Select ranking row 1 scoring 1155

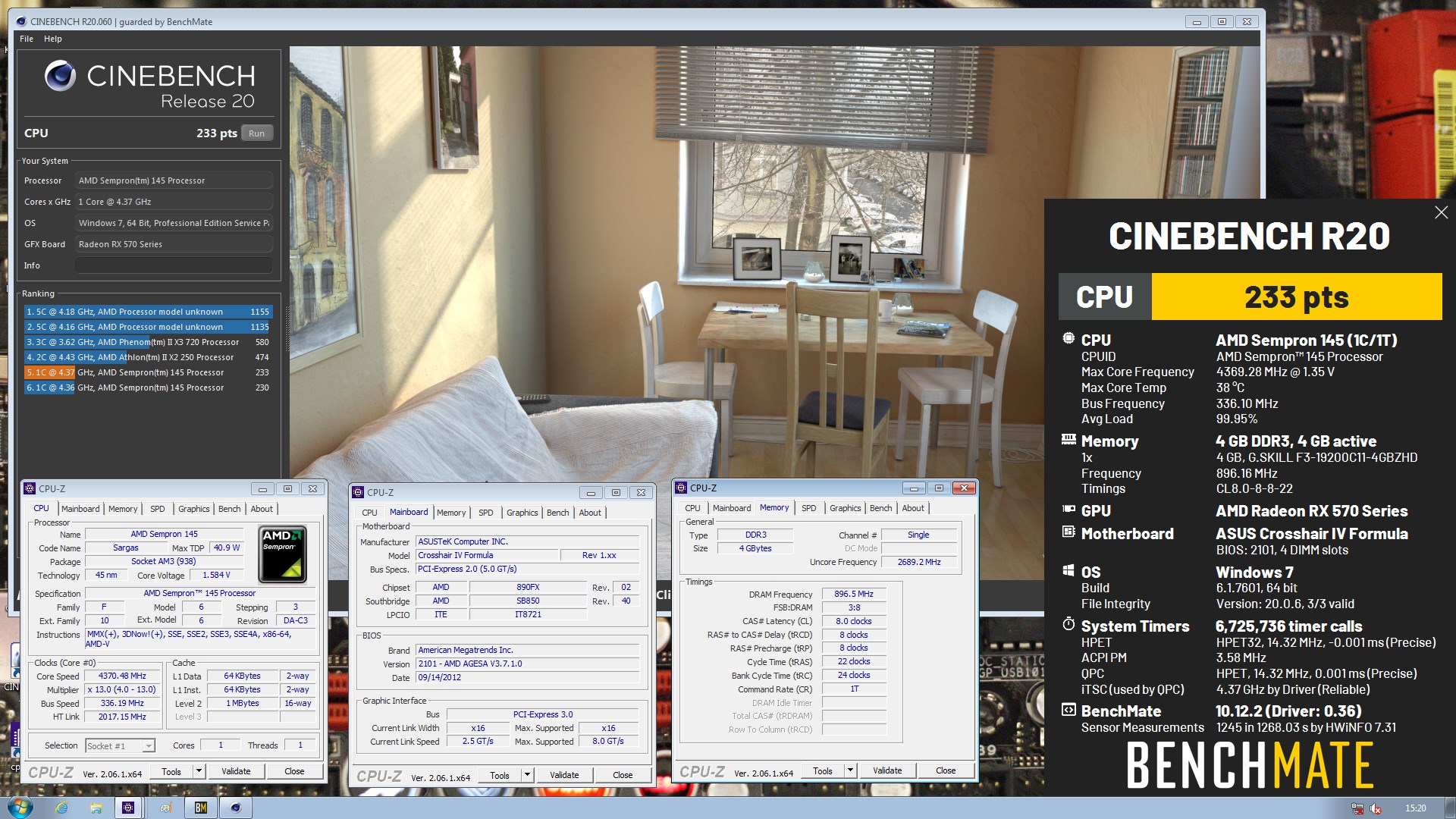coord(148,312)
